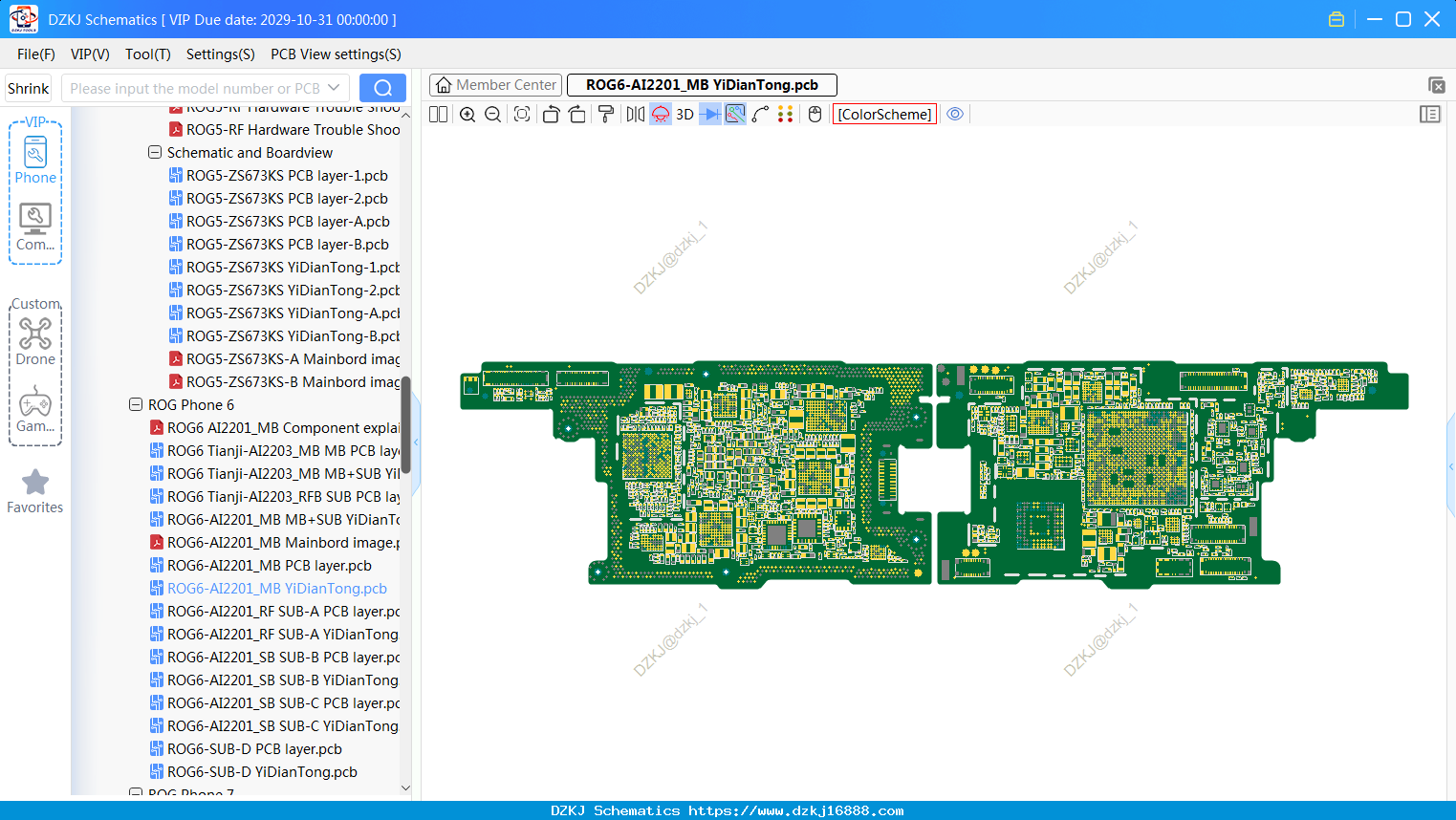This screenshot has height=820, width=1456.
Task: Click the colored dots grid icon
Action: tap(785, 114)
